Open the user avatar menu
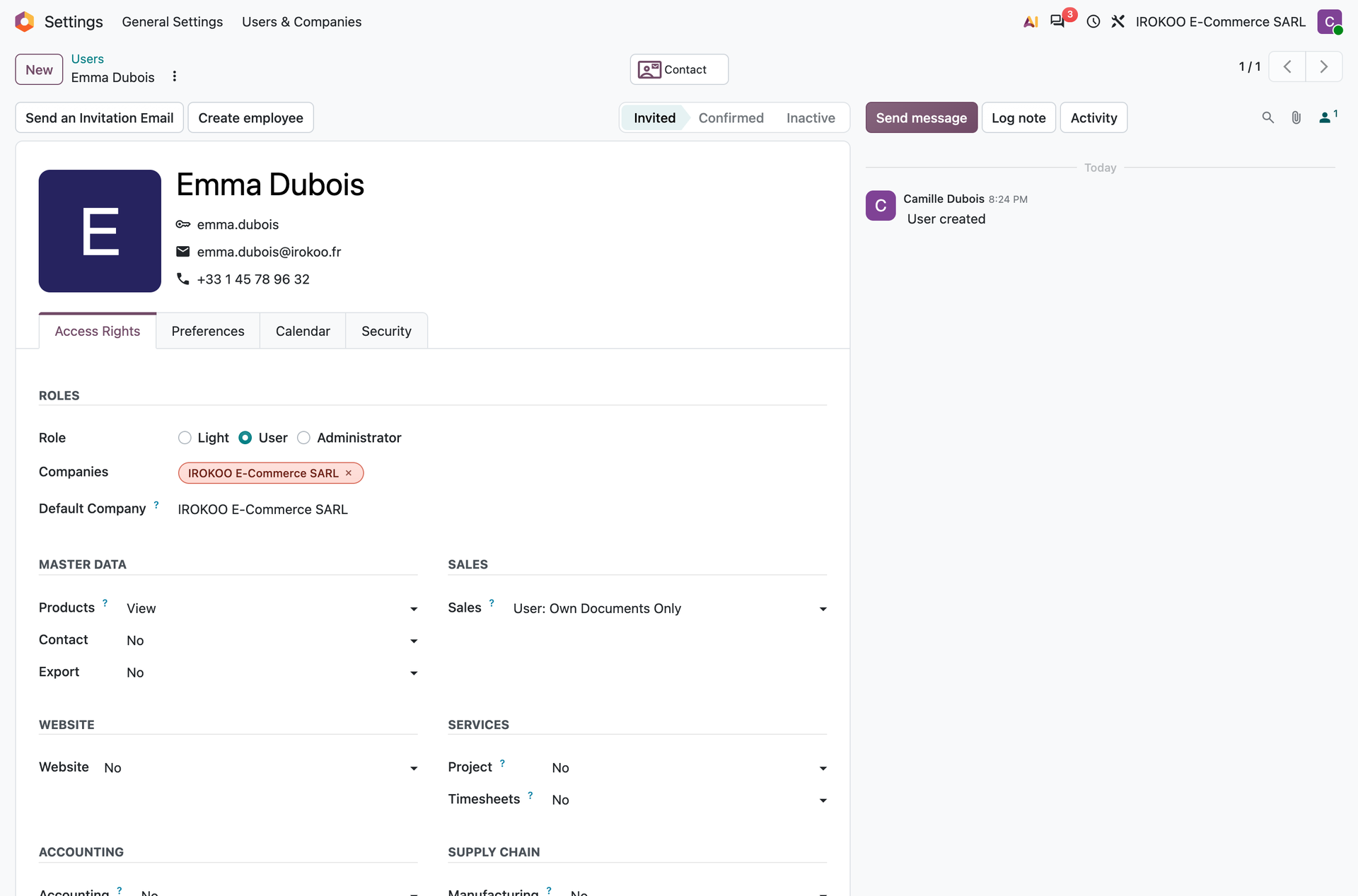This screenshot has height=896, width=1358. pyautogui.click(x=1330, y=22)
